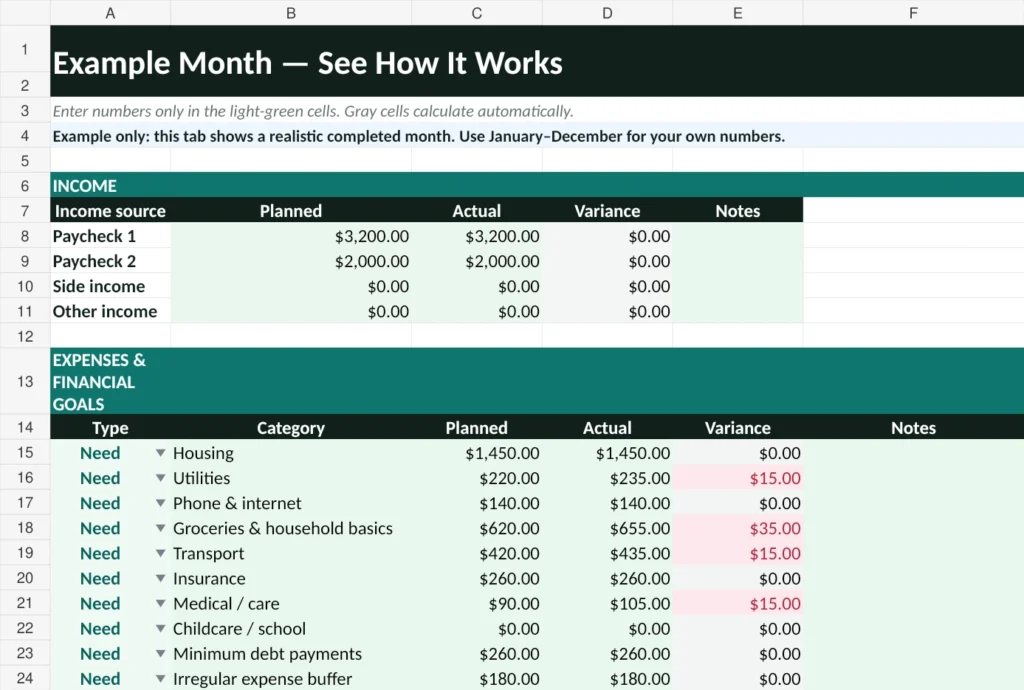1024x690 pixels.
Task: Open the Childcare / school dropdown arrow
Action: pos(161,628)
